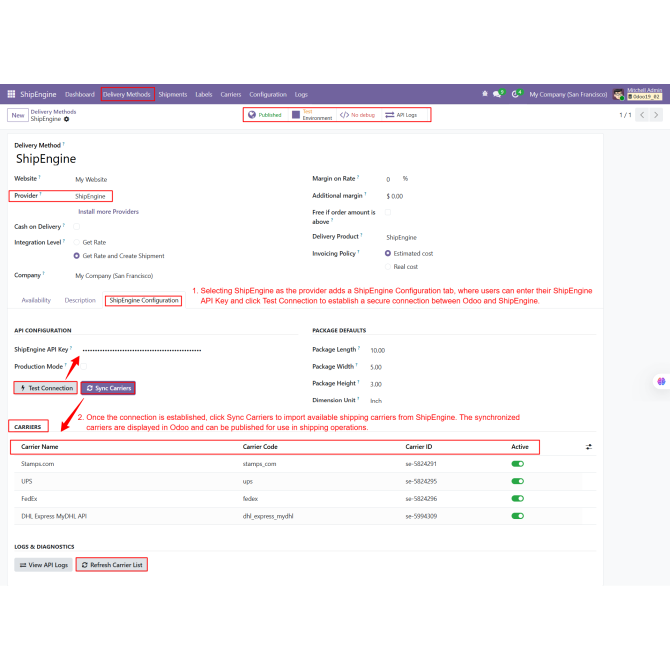This screenshot has width=670, height=670.
Task: Click the New record button
Action: [x=18, y=115]
